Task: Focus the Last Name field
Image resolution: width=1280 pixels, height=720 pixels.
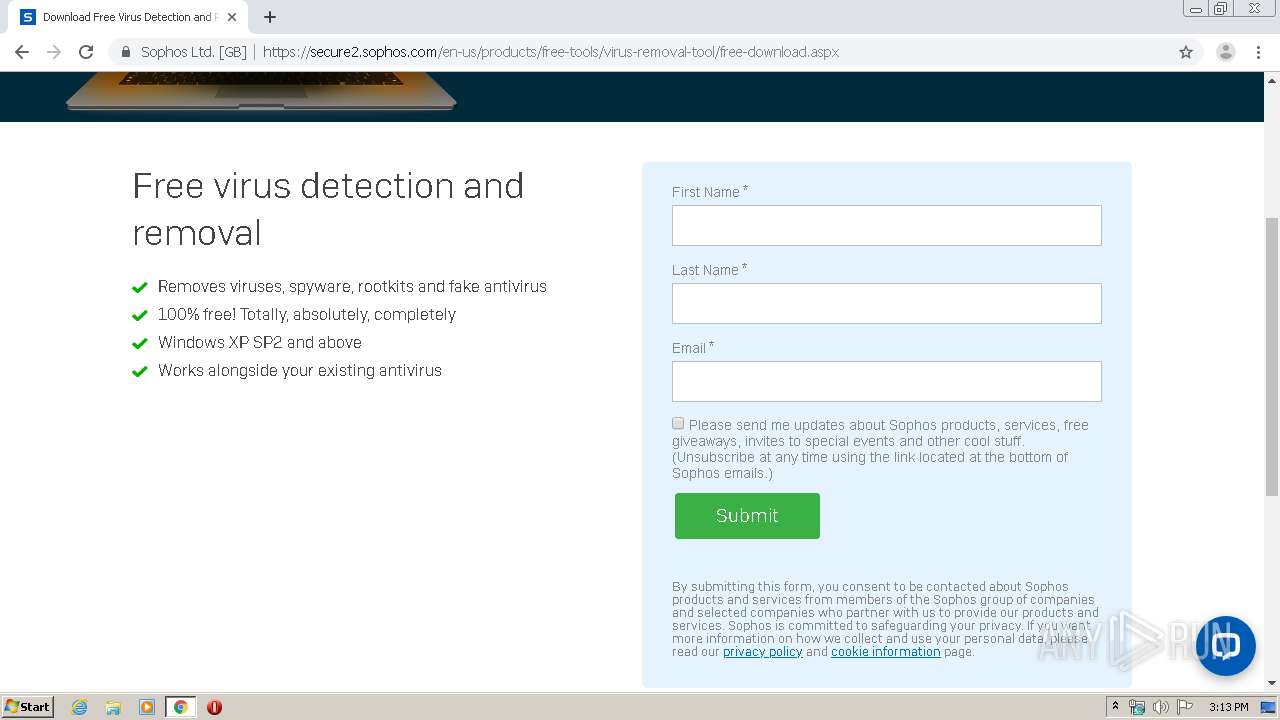Action: click(x=887, y=303)
